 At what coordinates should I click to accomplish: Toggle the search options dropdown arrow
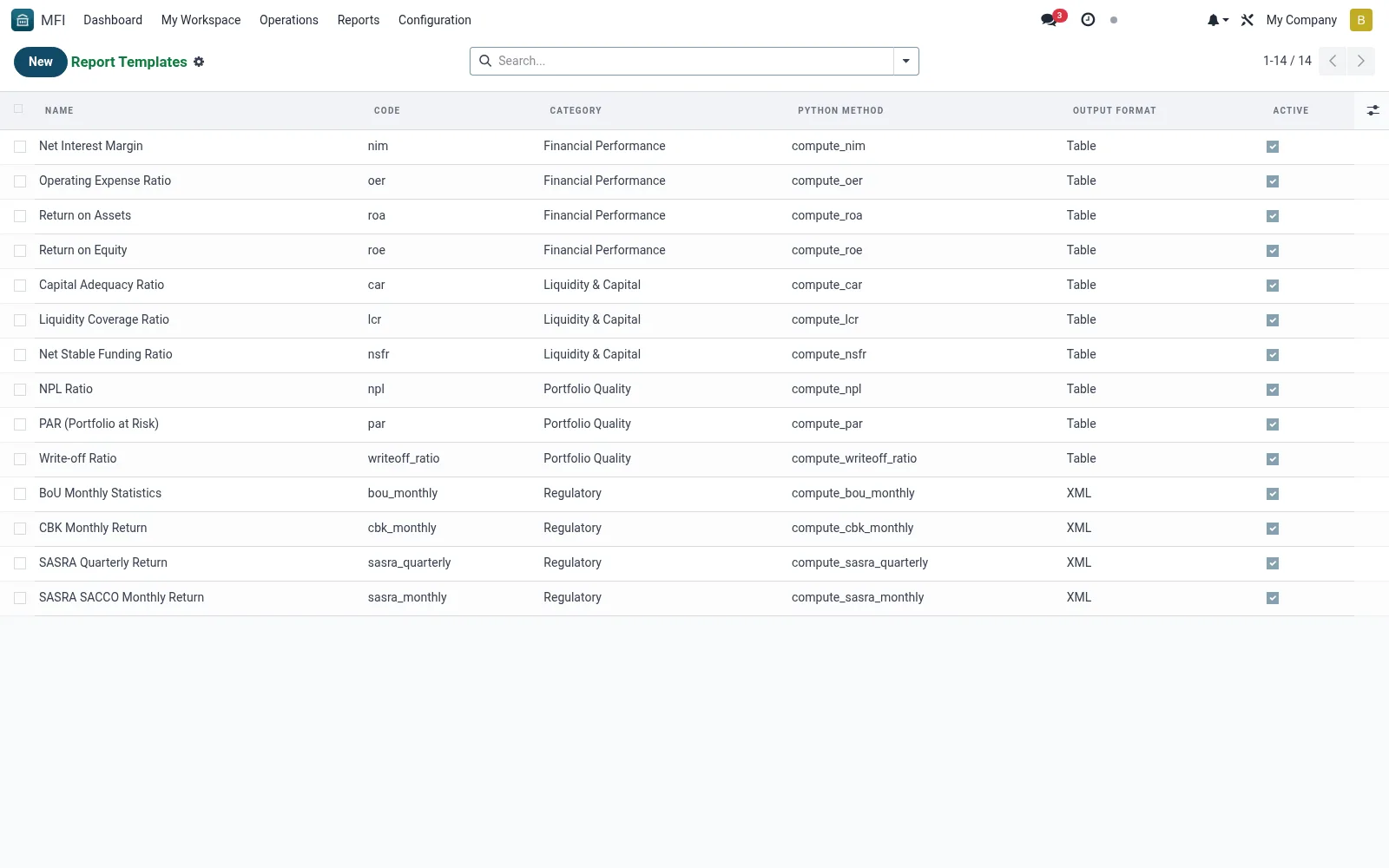[905, 61]
